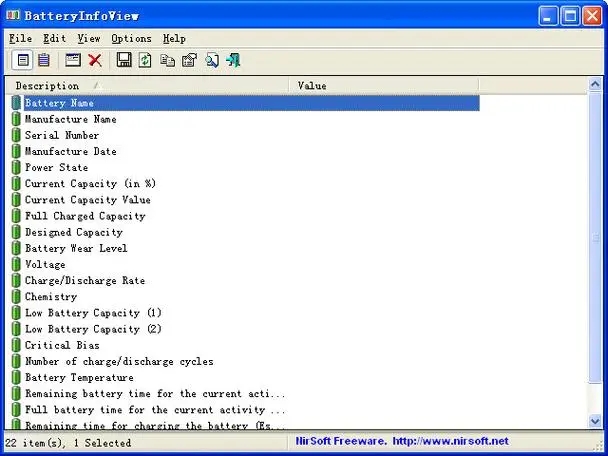Click the Exit door toolbar icon

tap(233, 61)
